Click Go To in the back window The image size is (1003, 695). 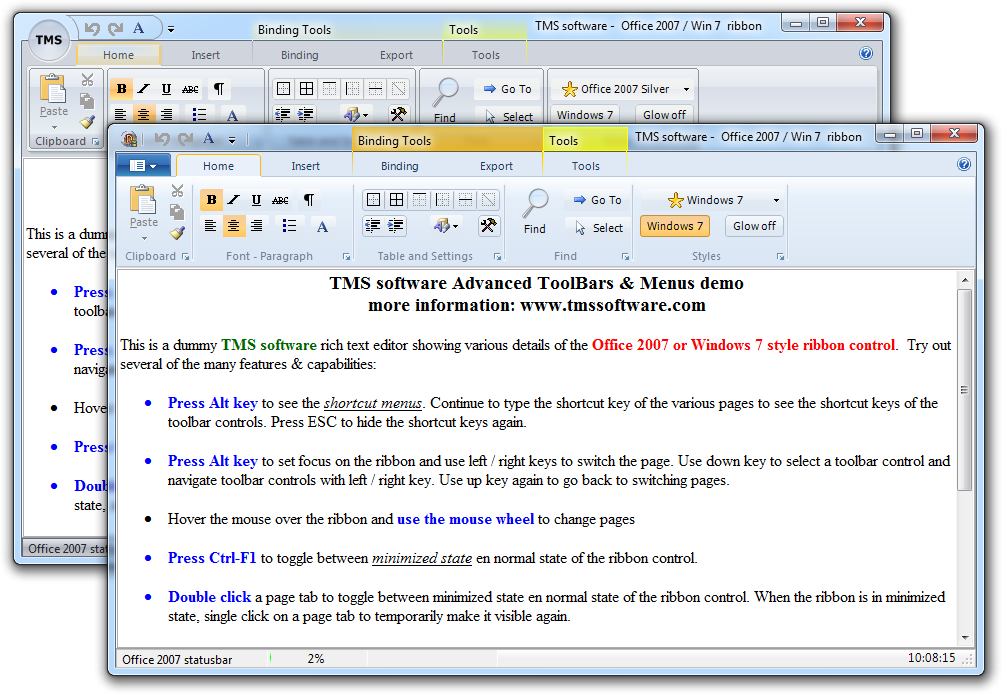click(x=508, y=89)
